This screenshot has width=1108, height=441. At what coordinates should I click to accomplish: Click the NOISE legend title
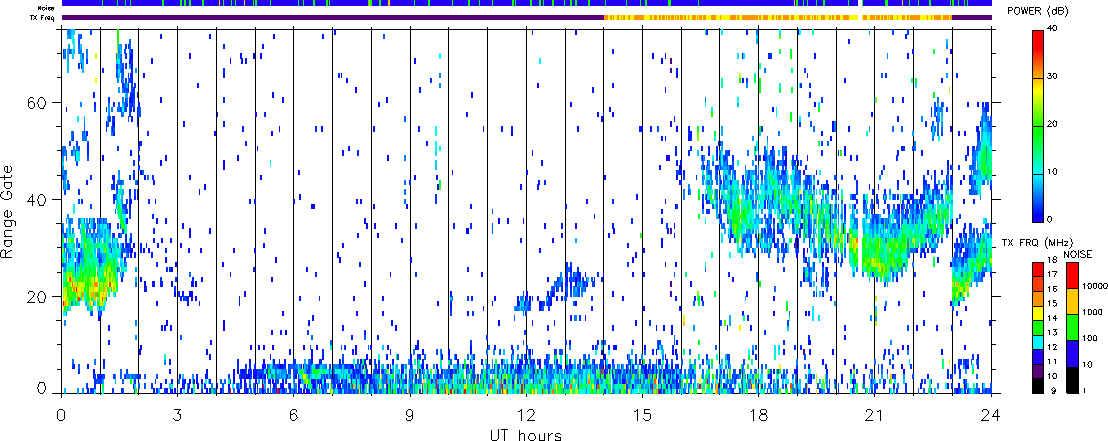pyautogui.click(x=1077, y=253)
